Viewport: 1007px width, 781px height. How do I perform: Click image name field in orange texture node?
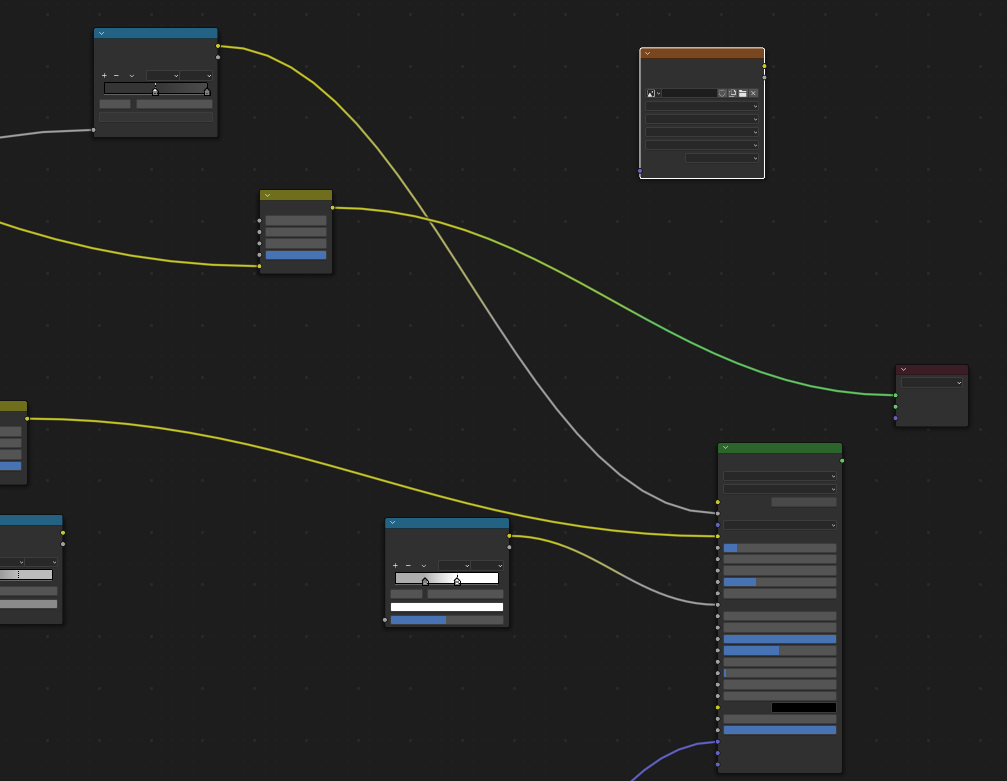(x=689, y=93)
